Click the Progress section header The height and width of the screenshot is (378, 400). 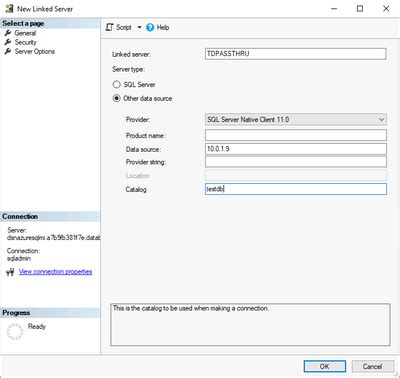pos(50,313)
